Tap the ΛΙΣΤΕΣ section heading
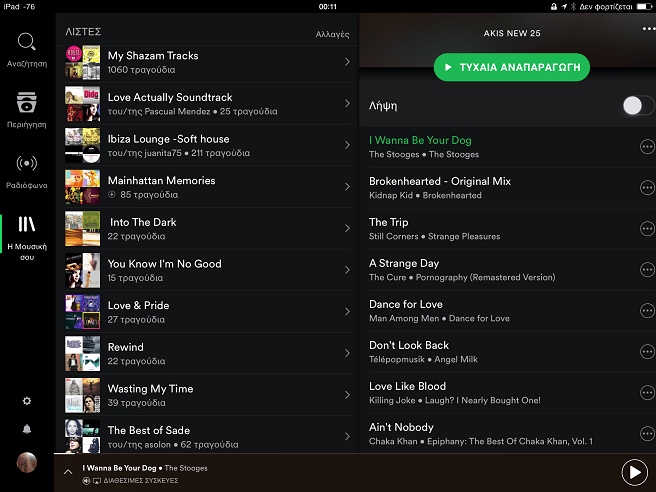This screenshot has height=492, width=656. (83, 32)
